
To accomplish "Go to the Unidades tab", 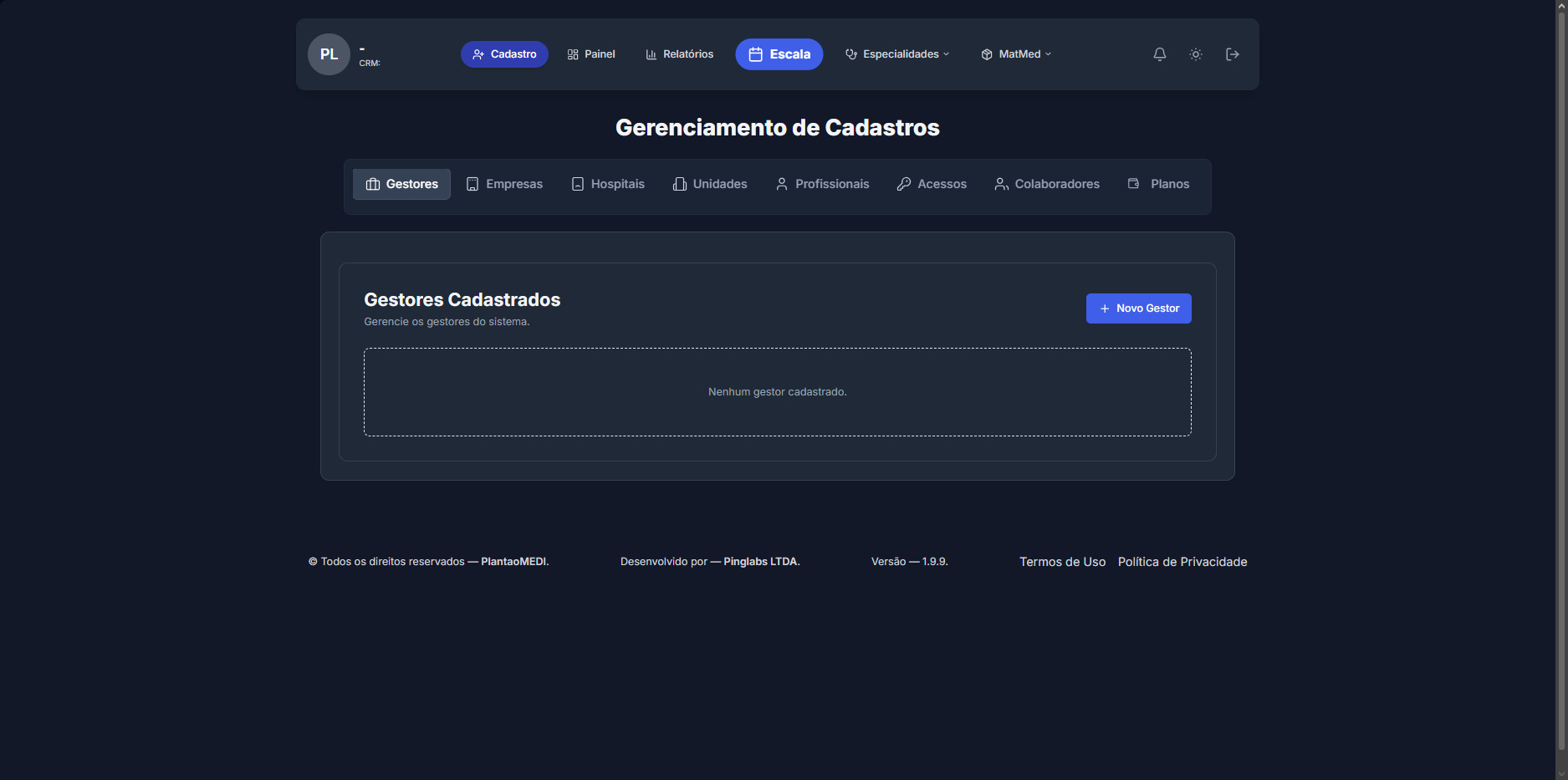I will point(710,184).
